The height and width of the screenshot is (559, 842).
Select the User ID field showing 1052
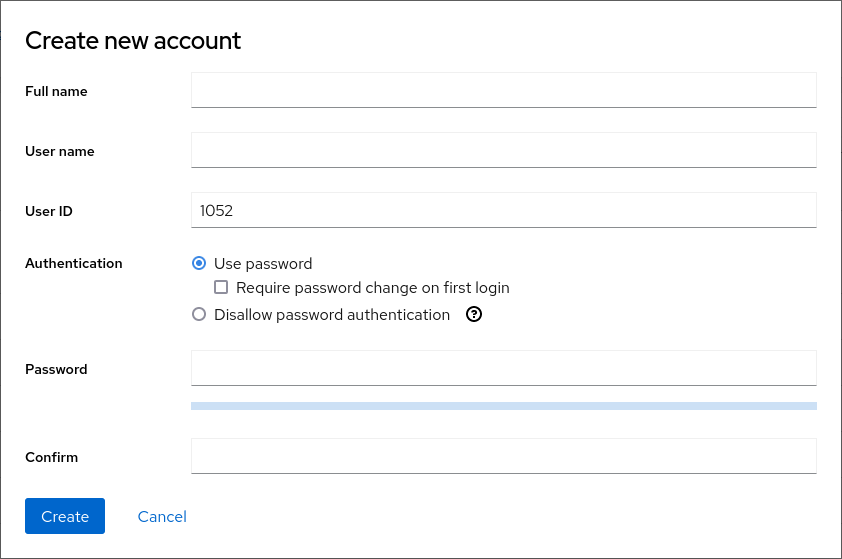(503, 210)
